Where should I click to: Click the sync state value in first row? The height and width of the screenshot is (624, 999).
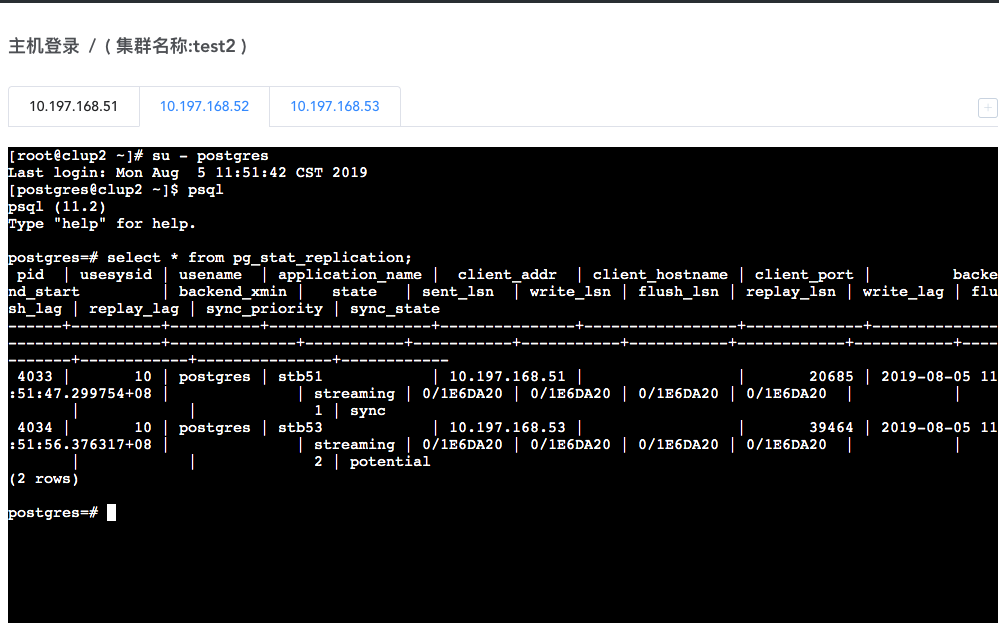coord(368,411)
